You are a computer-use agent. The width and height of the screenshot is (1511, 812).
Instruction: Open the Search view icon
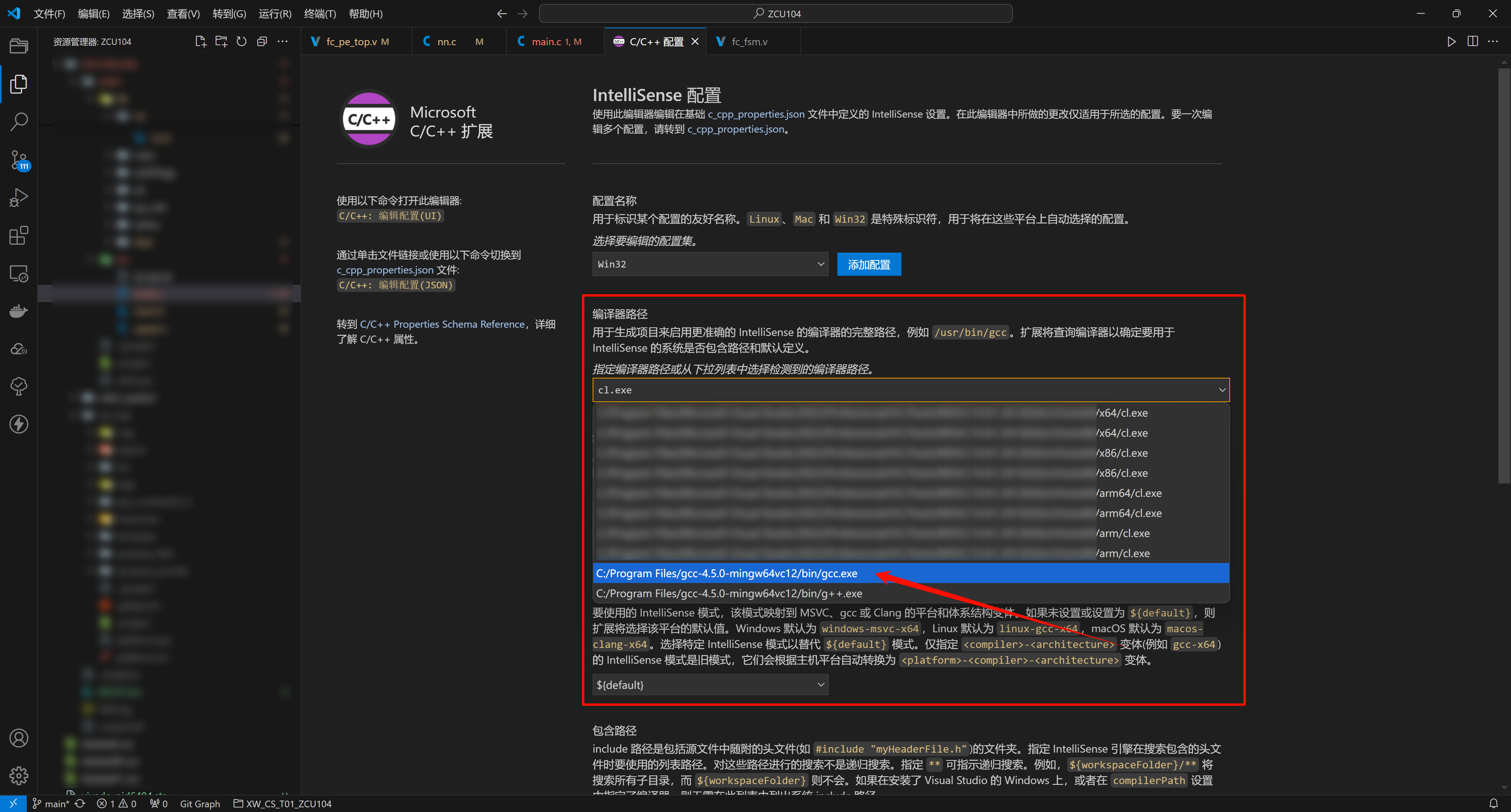coord(19,122)
